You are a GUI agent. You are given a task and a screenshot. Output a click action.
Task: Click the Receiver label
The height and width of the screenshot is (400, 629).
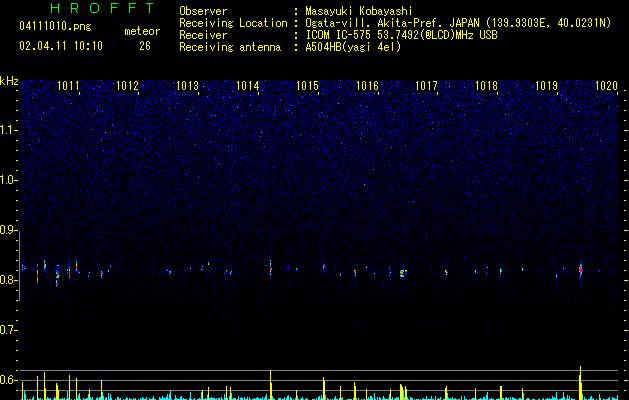(x=203, y=35)
